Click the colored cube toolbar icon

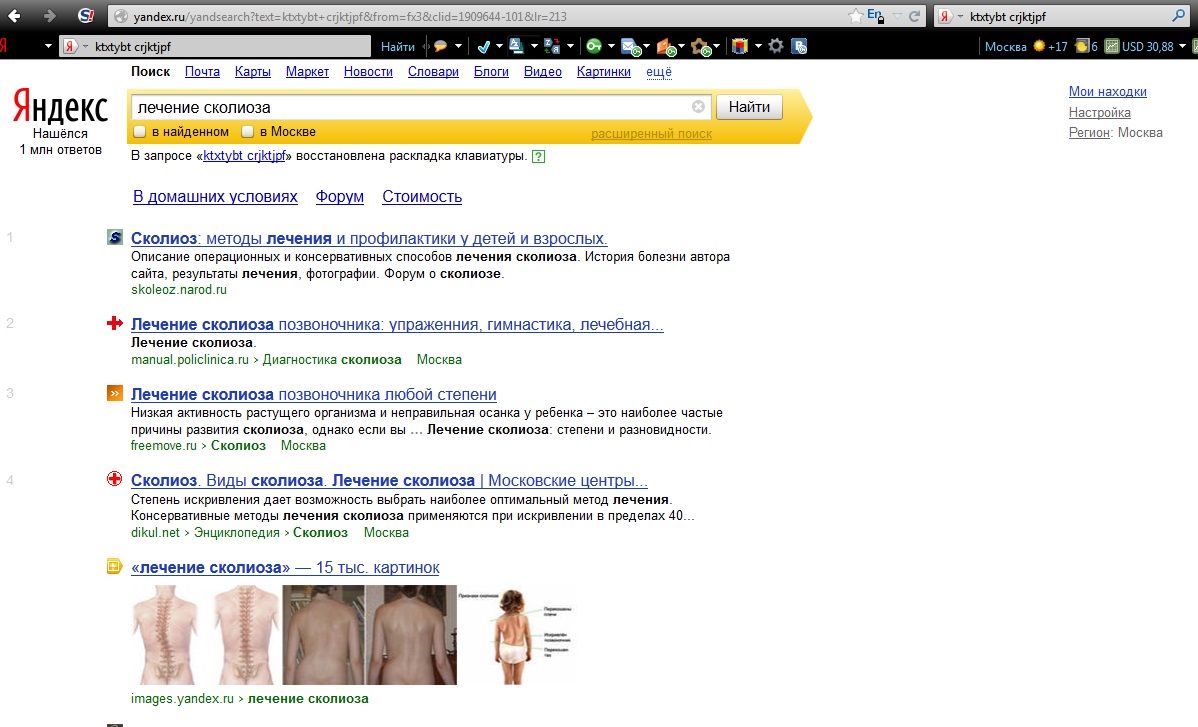point(740,47)
